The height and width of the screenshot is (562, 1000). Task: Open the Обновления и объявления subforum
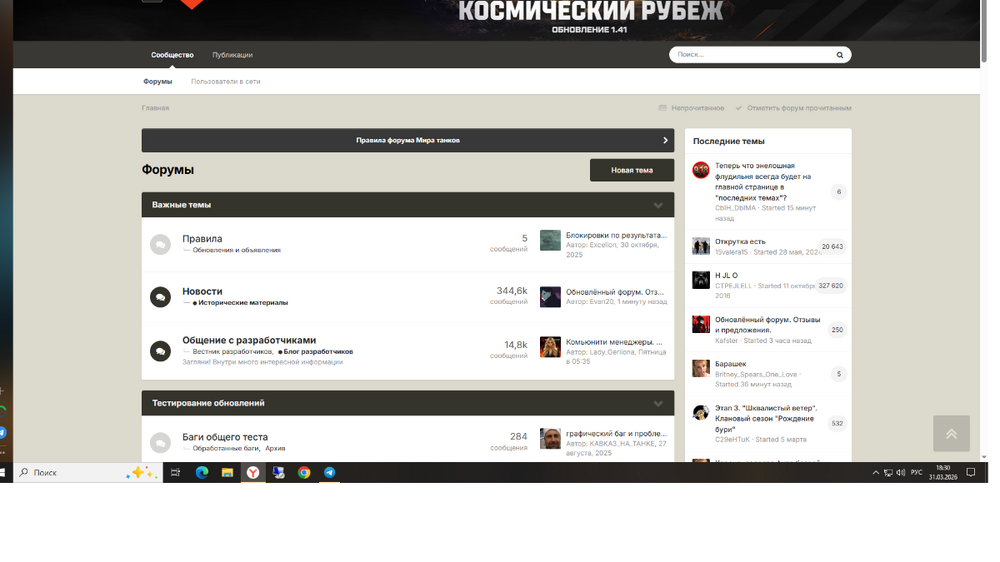coord(237,250)
